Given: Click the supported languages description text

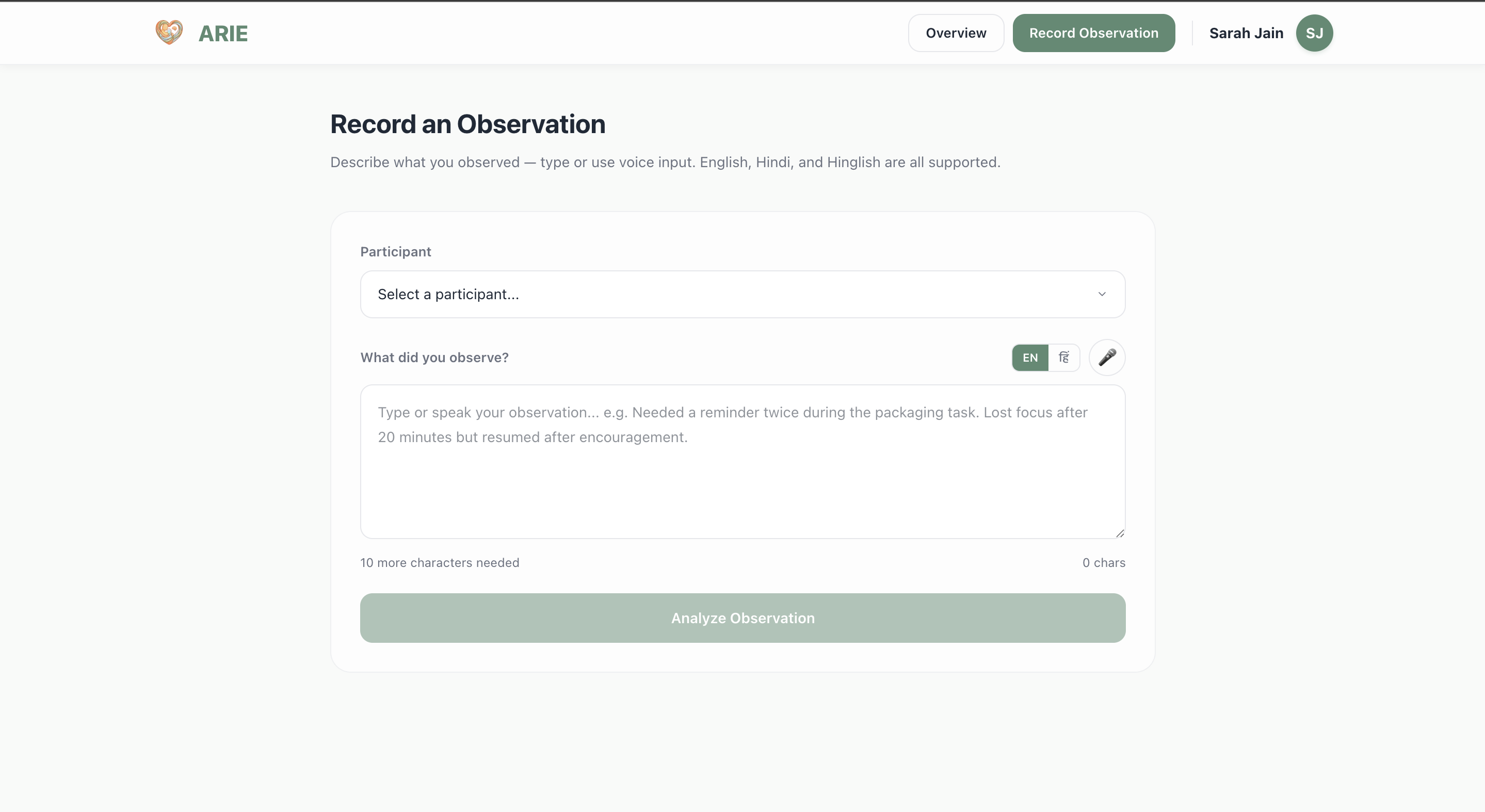Looking at the screenshot, I should point(665,162).
